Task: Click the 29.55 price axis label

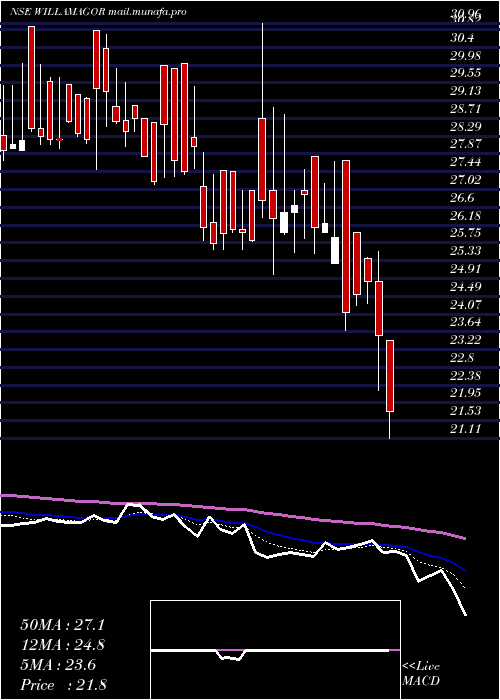Action: (x=465, y=74)
